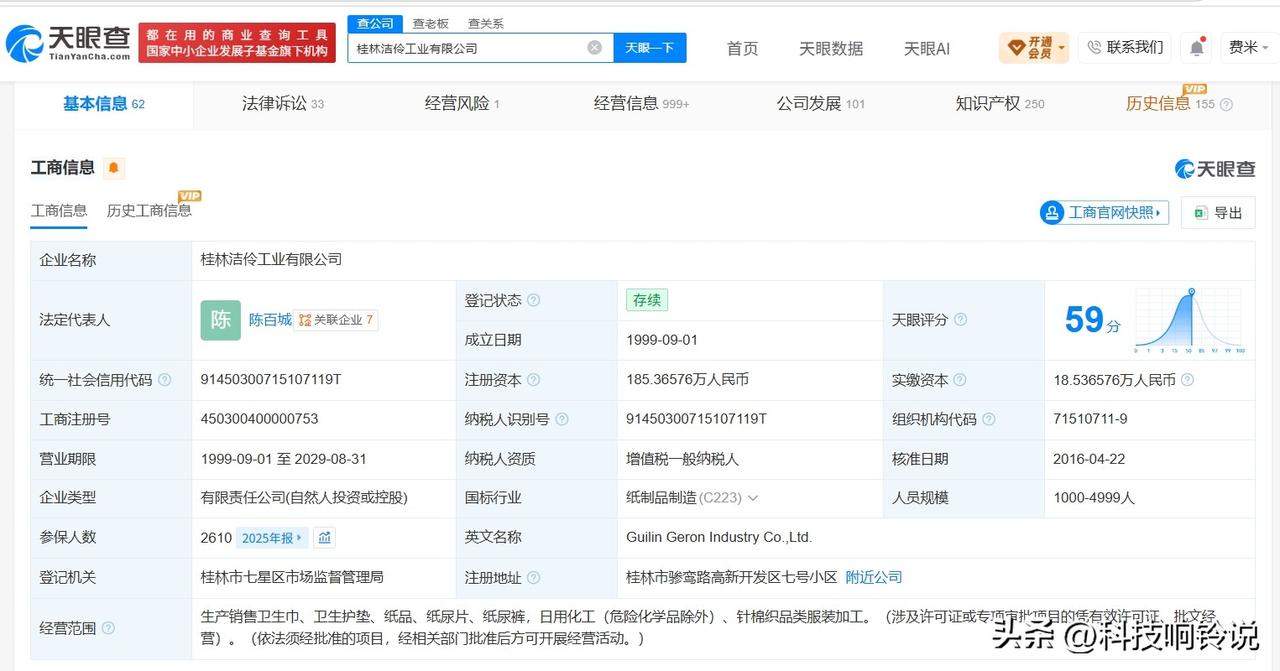Click help icon beside 组织机构代码
The image size is (1280, 671).
(989, 419)
